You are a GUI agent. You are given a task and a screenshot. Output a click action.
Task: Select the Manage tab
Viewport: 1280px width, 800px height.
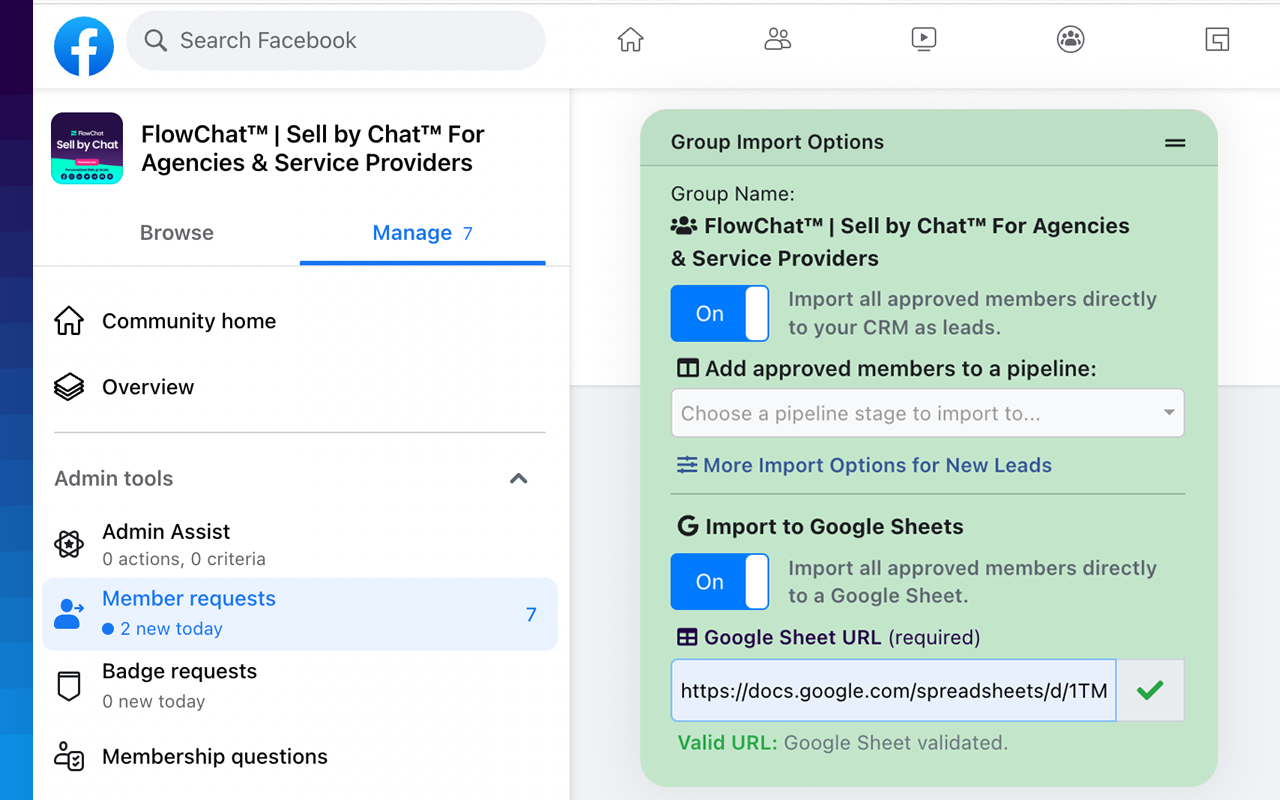pyautogui.click(x=412, y=232)
